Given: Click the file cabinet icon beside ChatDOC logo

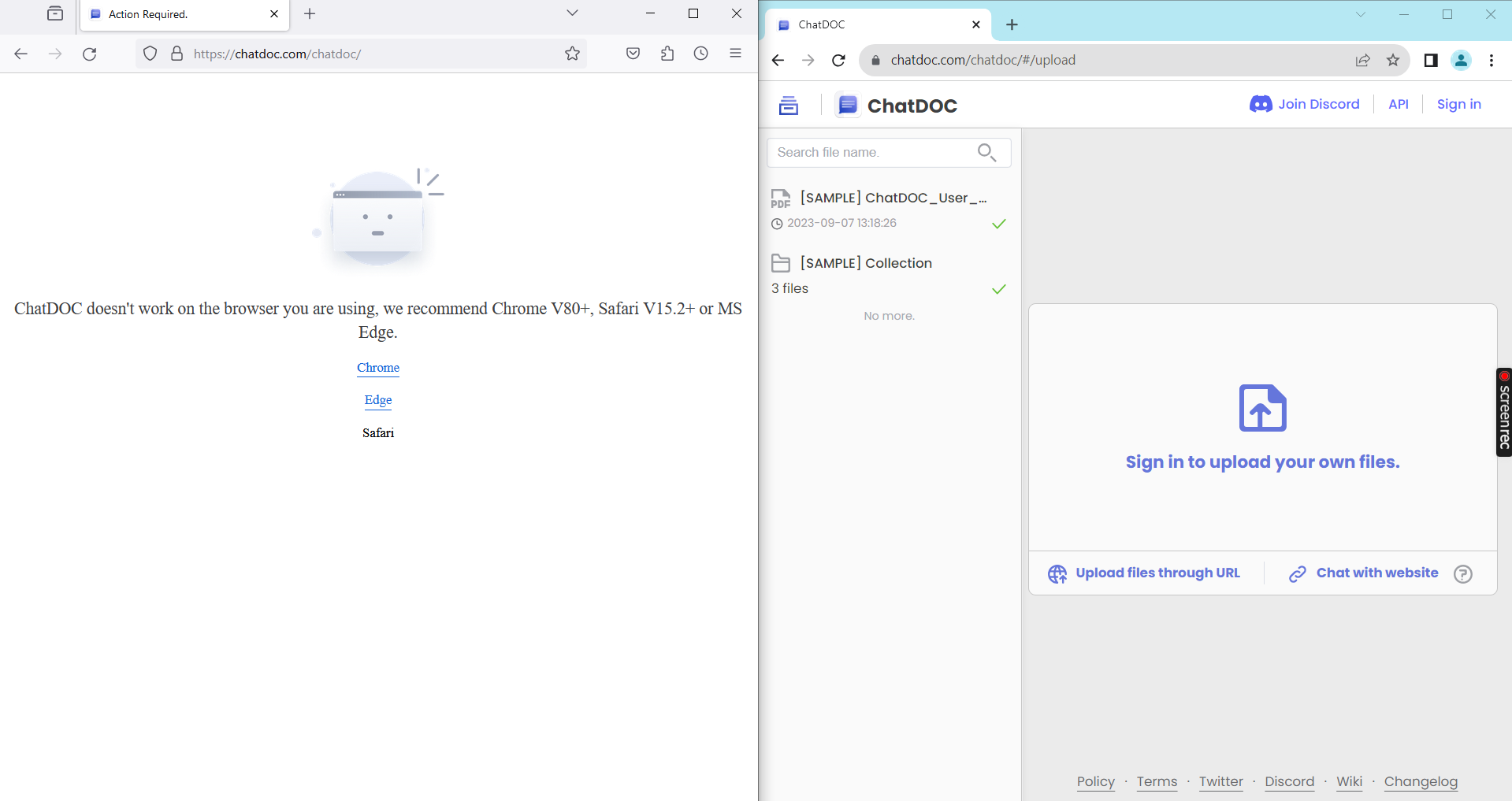Looking at the screenshot, I should point(788,104).
